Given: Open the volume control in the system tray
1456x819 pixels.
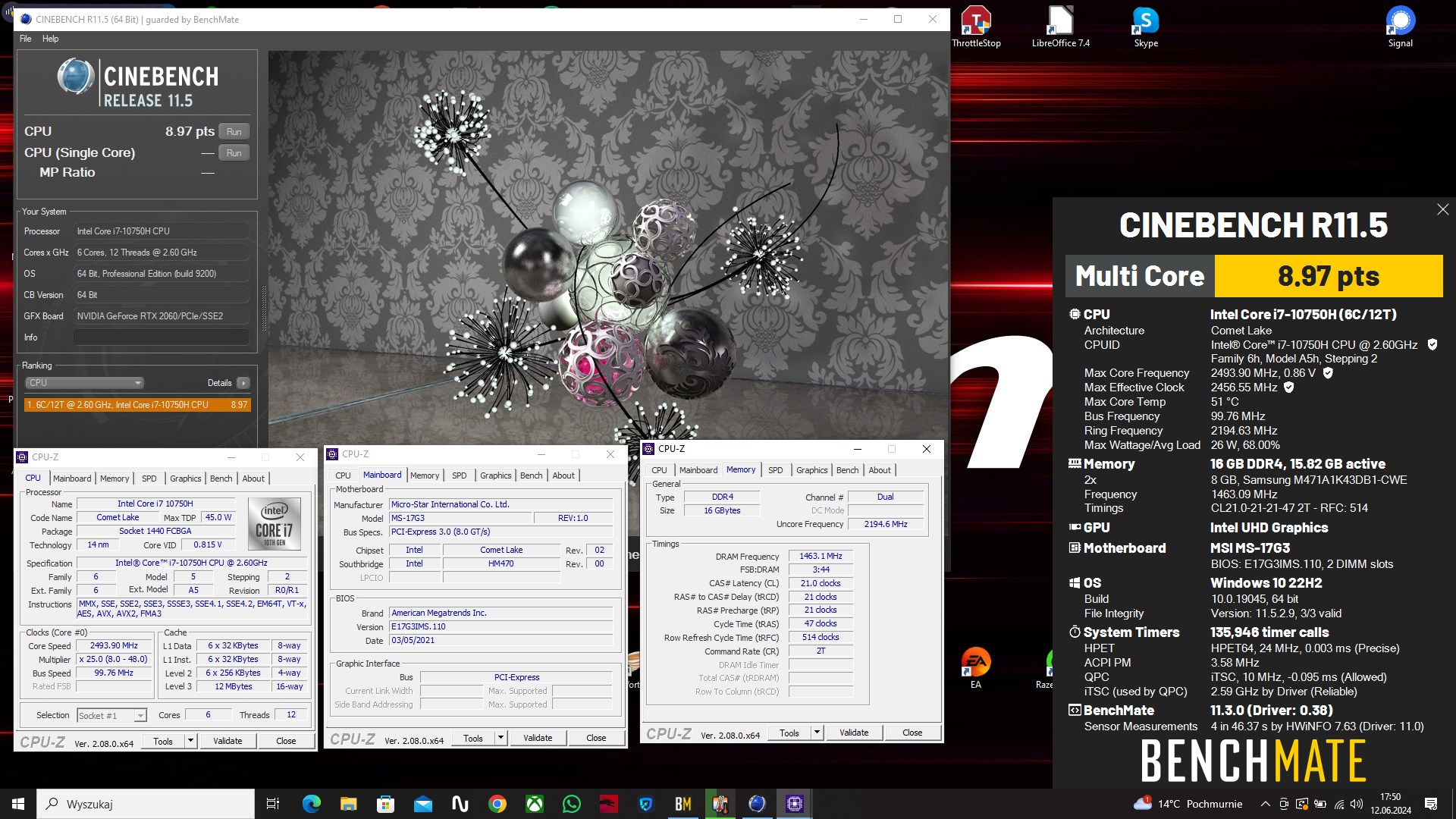Looking at the screenshot, I should 1357,804.
